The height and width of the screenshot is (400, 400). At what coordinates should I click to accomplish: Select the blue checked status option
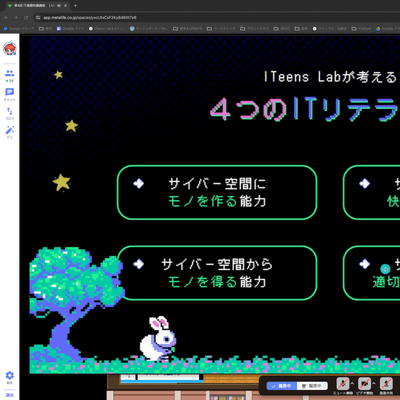(282, 386)
